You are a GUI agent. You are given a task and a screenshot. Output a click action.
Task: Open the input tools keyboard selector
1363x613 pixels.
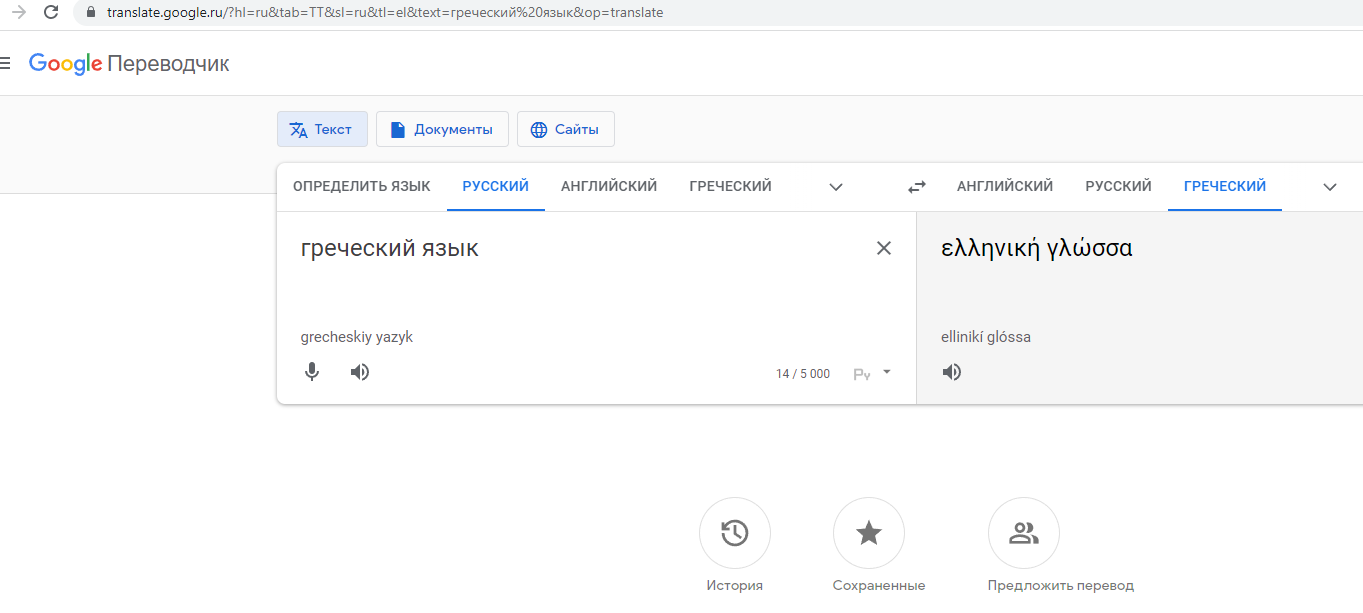tap(862, 374)
